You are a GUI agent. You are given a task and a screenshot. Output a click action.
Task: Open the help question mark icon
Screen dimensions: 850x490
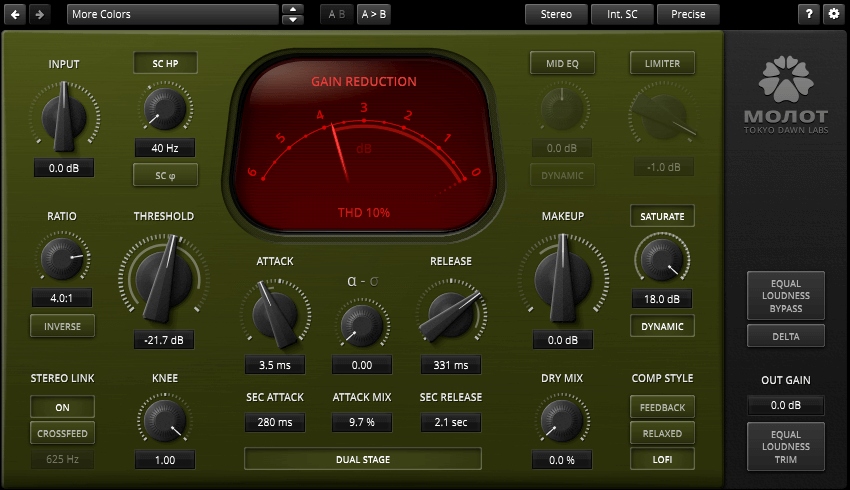point(809,14)
